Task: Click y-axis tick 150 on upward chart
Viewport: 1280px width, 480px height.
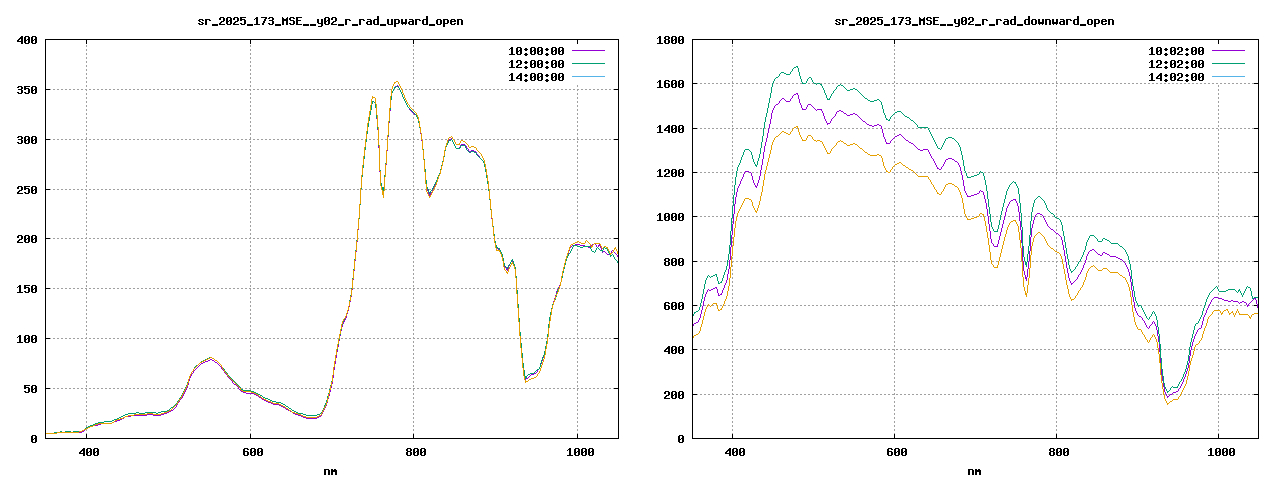Action: coord(27,289)
